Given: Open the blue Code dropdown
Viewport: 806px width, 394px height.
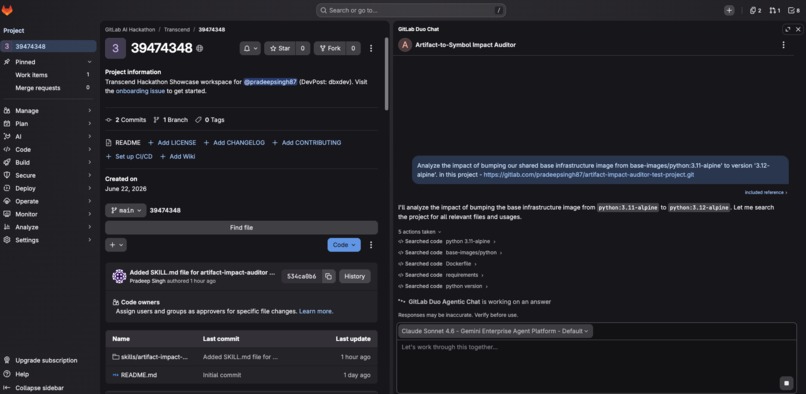Looking at the screenshot, I should click(x=344, y=245).
